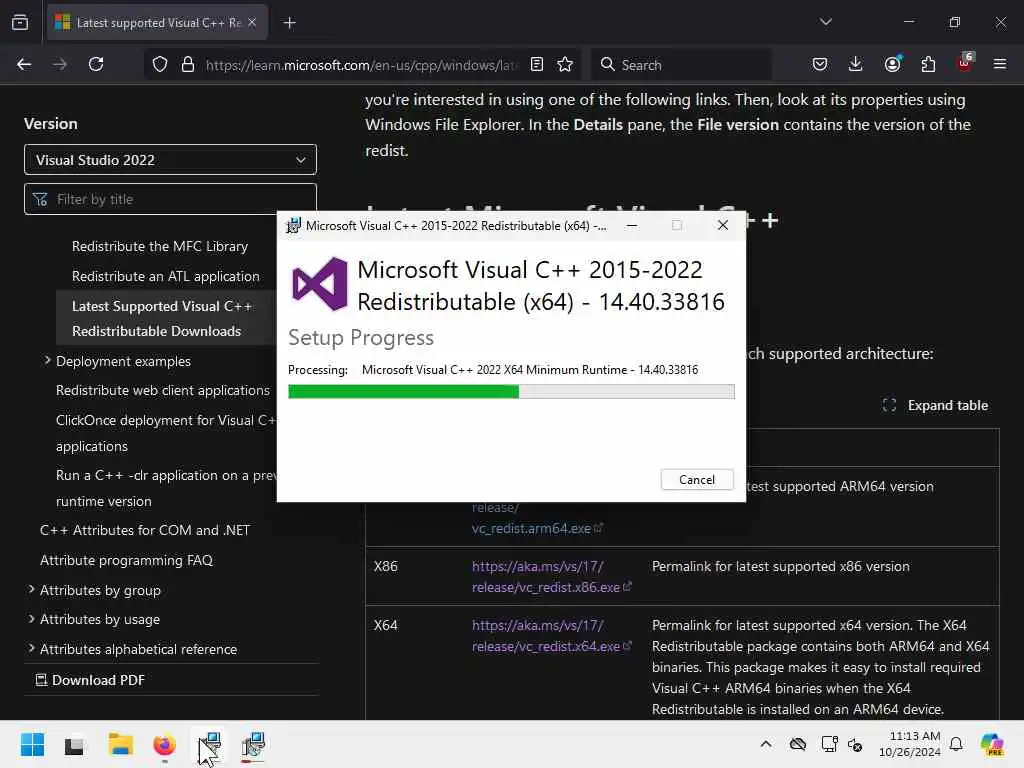1024x768 pixels.
Task: Click the second installer taskbar icon
Action: 253,744
